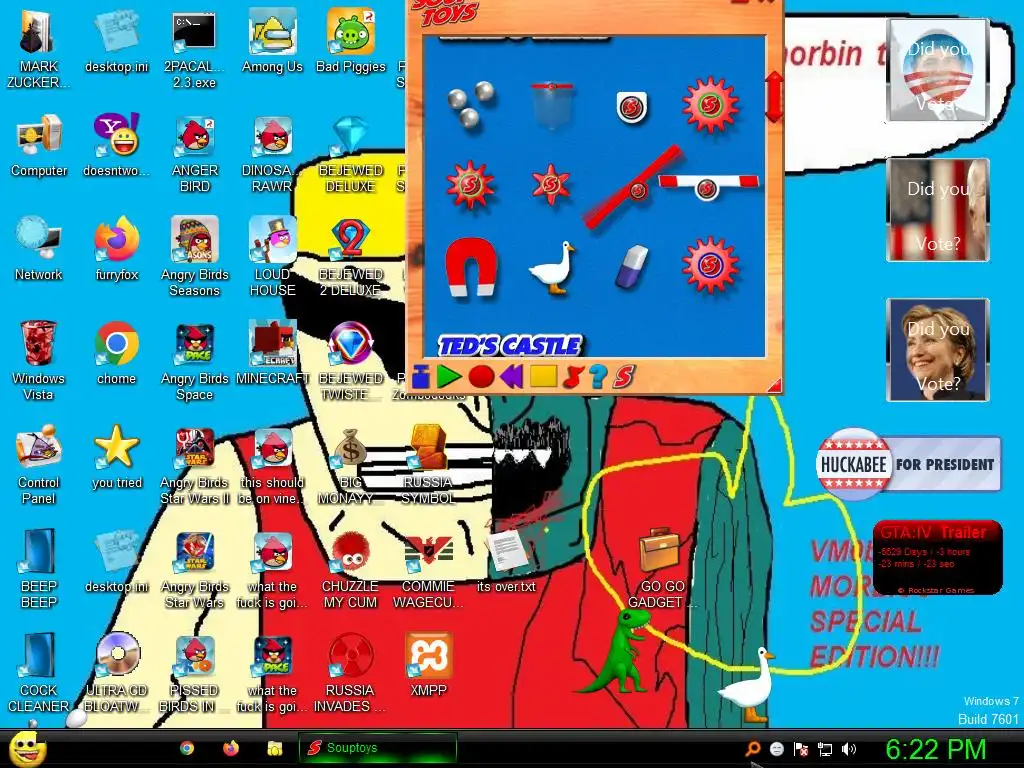The width and height of the screenshot is (1024, 768).
Task: Select the Network desktop icon
Action: click(x=39, y=249)
